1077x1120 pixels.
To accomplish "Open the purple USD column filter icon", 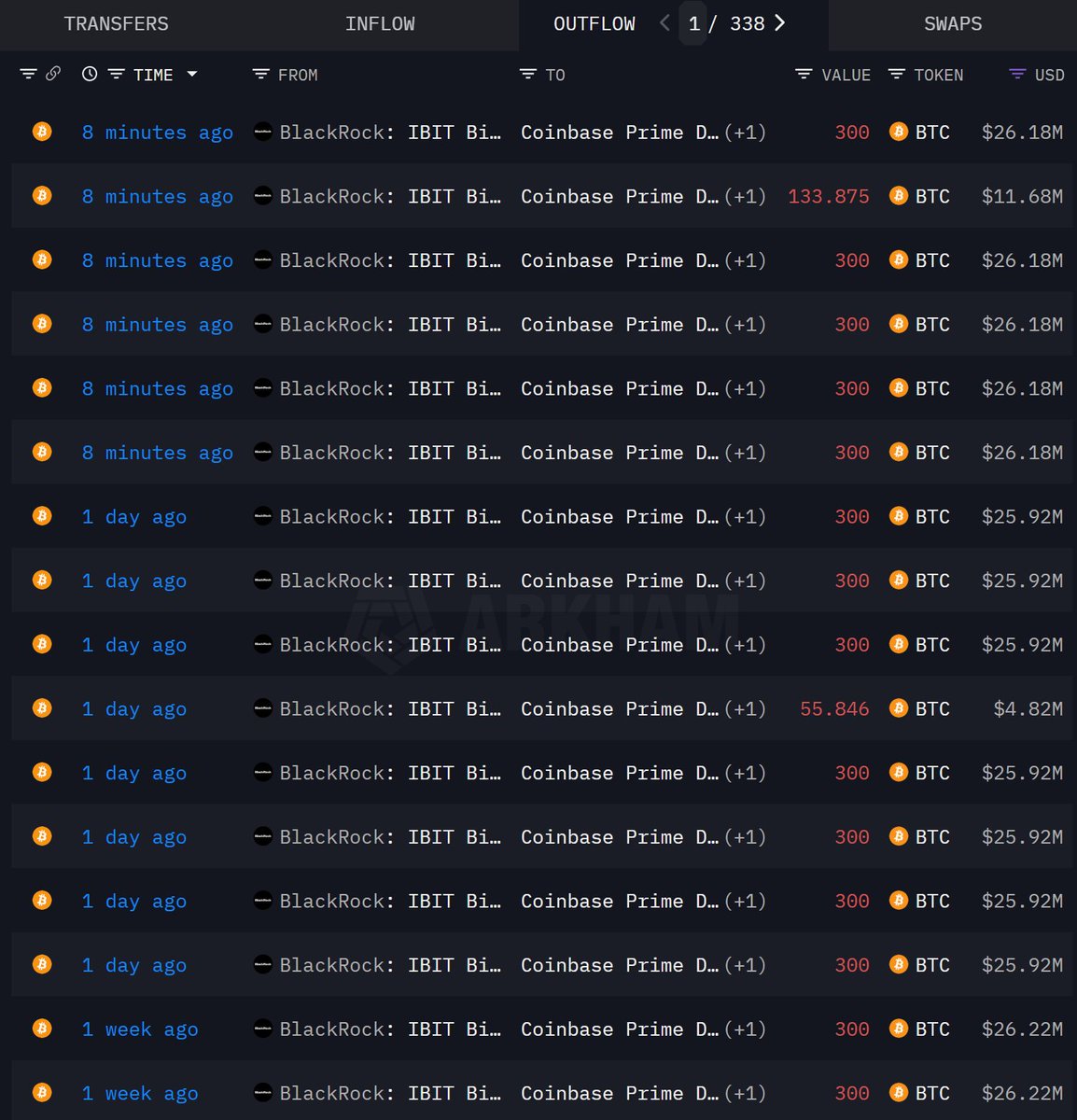I will coord(1017,74).
